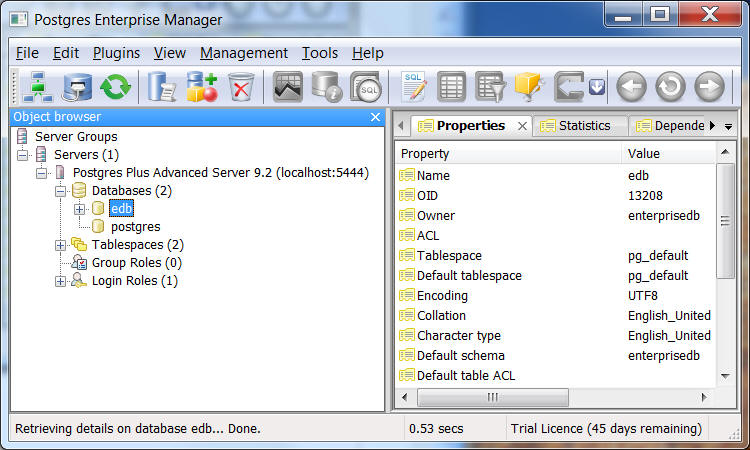Select the Owner property row
The image size is (750, 450).
pyautogui.click(x=555, y=216)
